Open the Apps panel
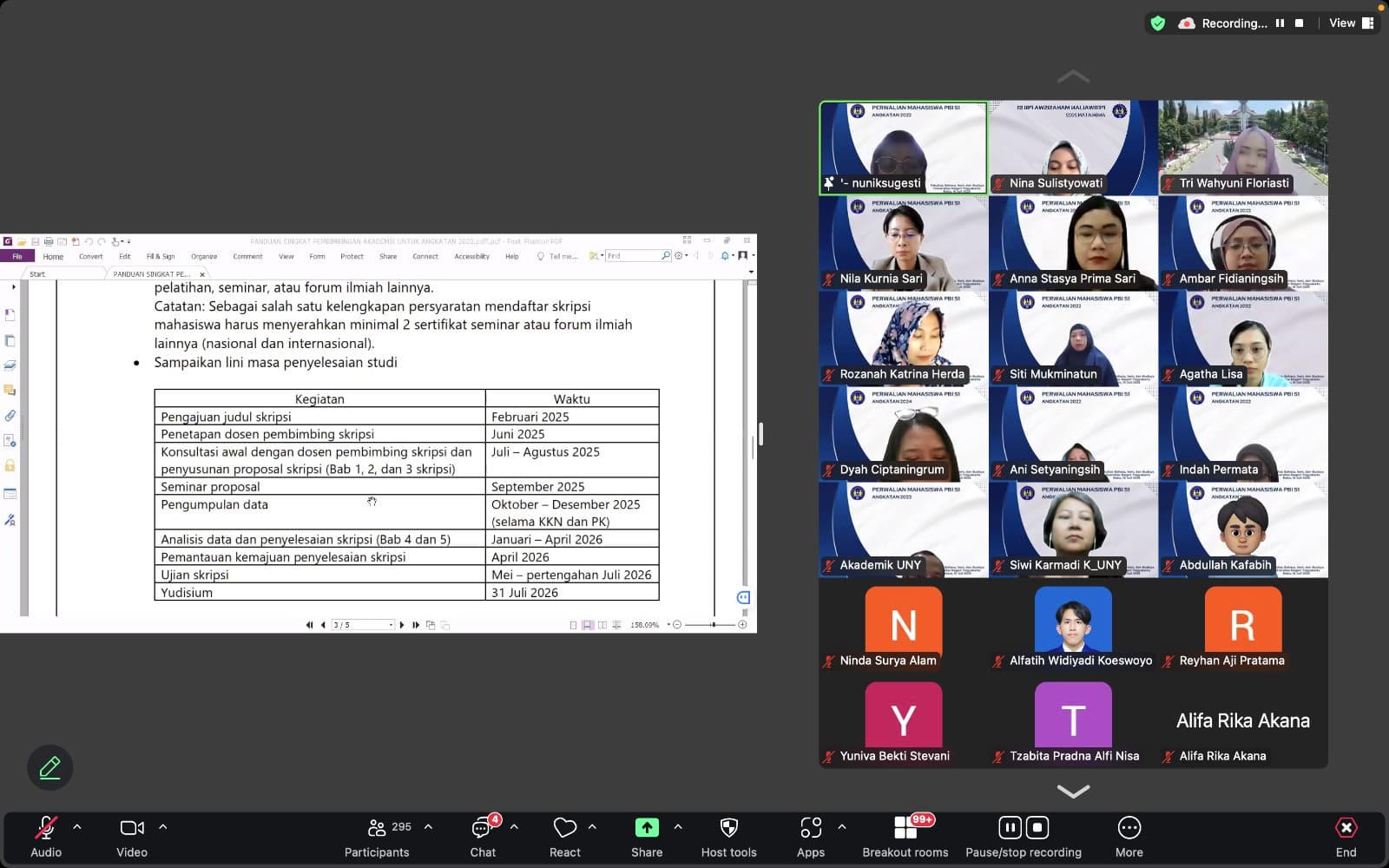 (811, 837)
